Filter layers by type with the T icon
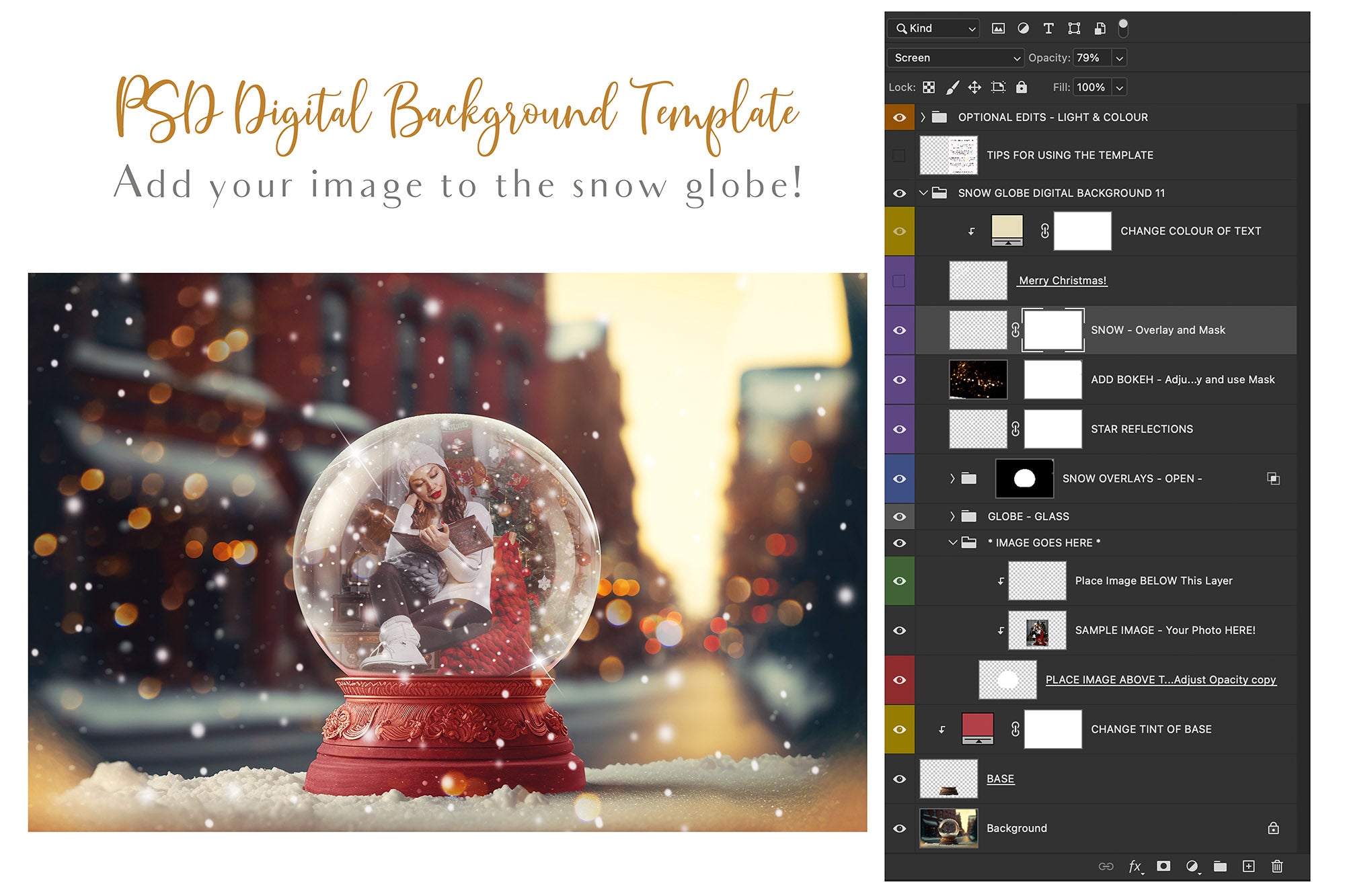Image resolution: width=1345 pixels, height=896 pixels. pyautogui.click(x=1049, y=28)
